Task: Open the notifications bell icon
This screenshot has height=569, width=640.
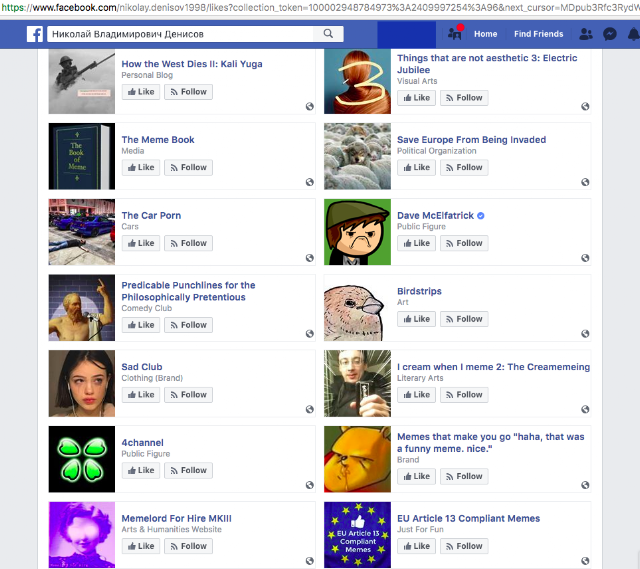Action: [634, 34]
